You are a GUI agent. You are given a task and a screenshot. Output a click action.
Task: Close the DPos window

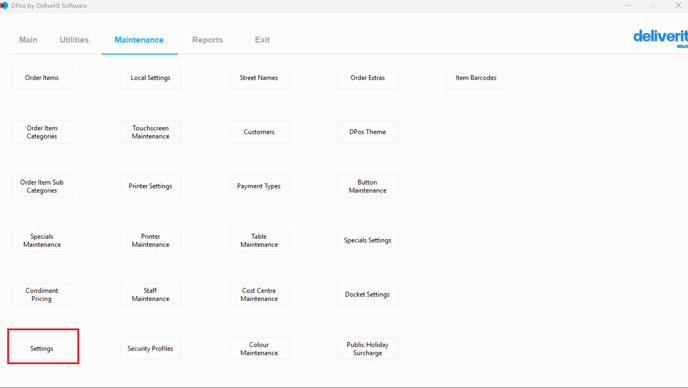pyautogui.click(x=678, y=5)
